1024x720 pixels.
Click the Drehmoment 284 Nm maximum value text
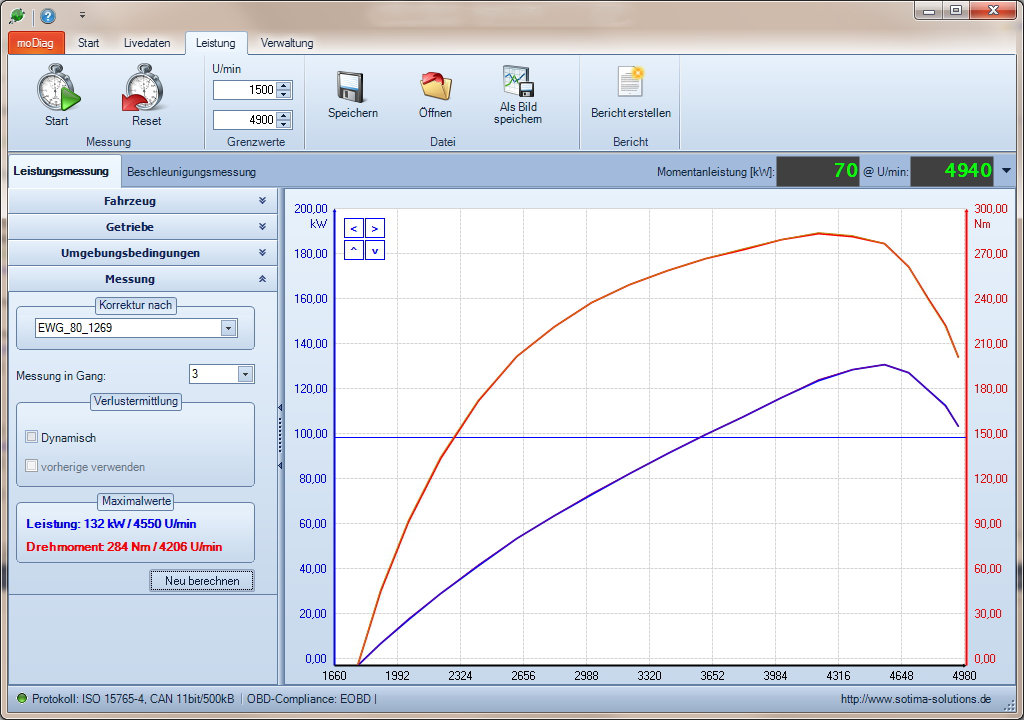tap(124, 547)
